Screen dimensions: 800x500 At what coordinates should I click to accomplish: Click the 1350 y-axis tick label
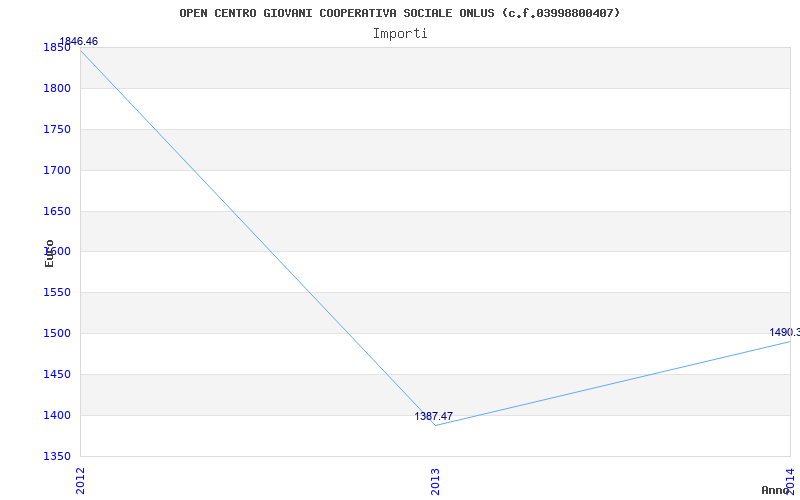pos(57,456)
